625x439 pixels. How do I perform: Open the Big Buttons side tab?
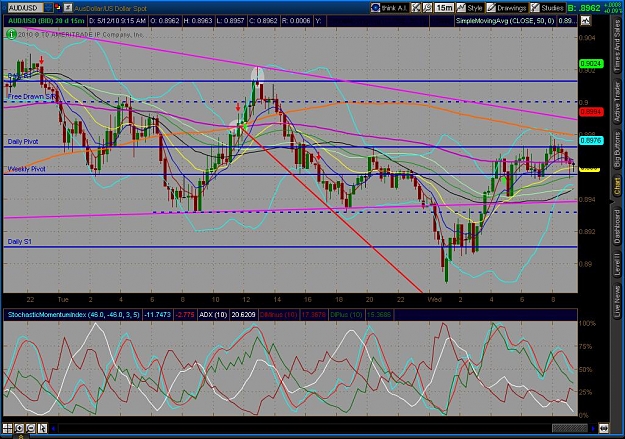617,150
